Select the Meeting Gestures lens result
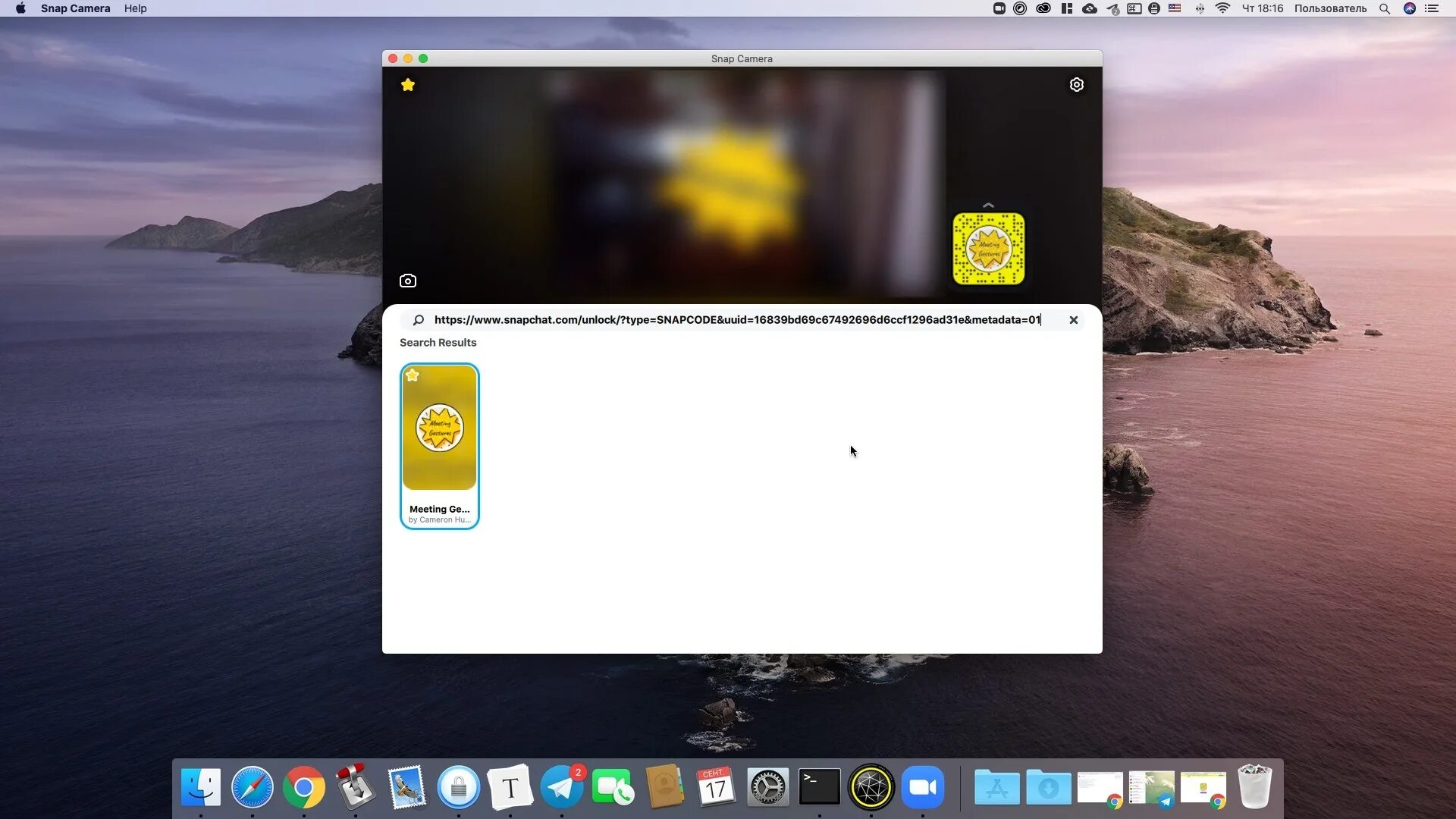The height and width of the screenshot is (819, 1456). (440, 446)
